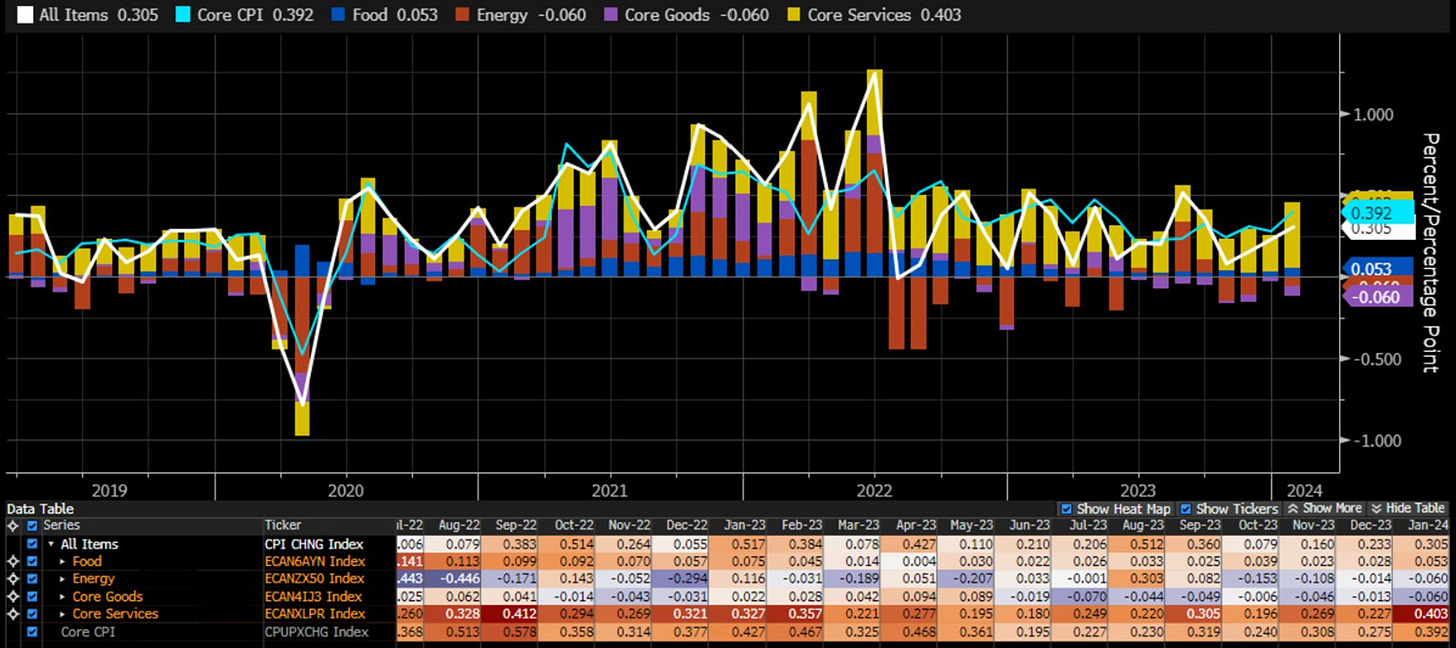Click the crosshair icon in Series header row

(x=12, y=526)
